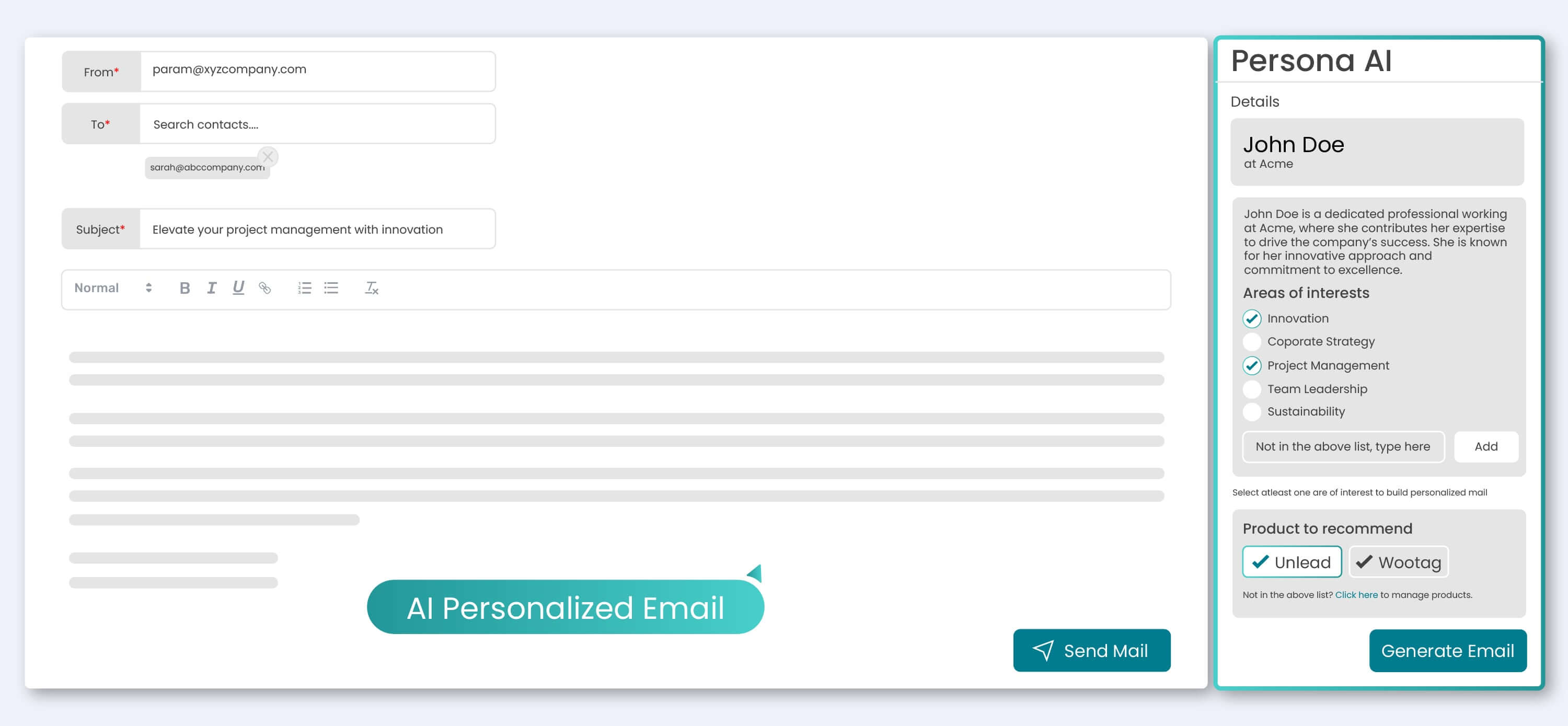Focus the Search contacts To field
1568x726 pixels.
[x=317, y=124]
